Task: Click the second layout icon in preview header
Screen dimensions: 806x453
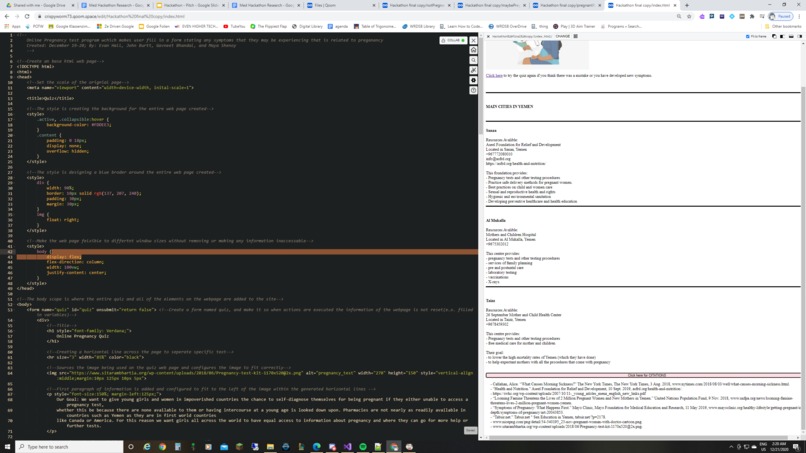Action: (782, 37)
